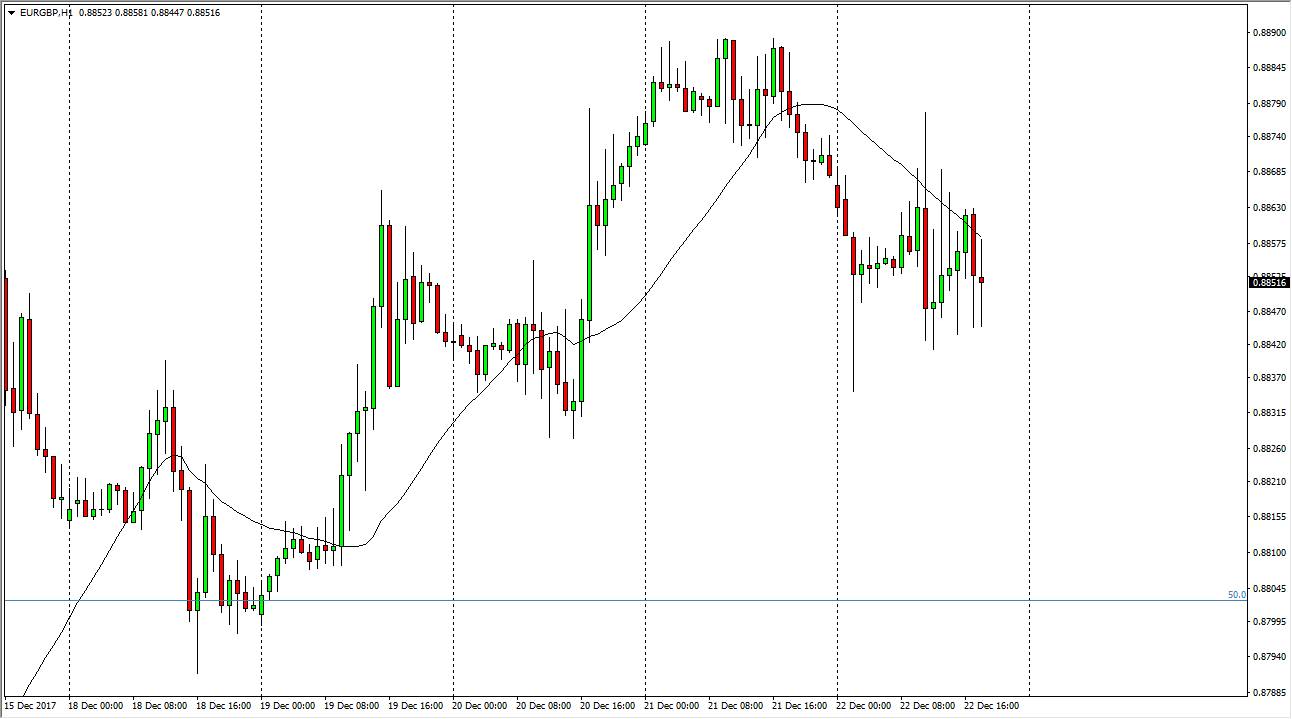Click 0.88790 on the price scale
The image size is (1292, 719).
[x=1268, y=103]
